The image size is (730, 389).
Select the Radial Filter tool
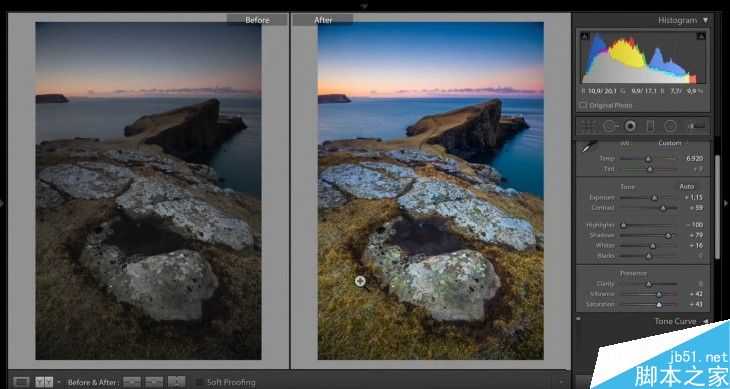[670, 126]
